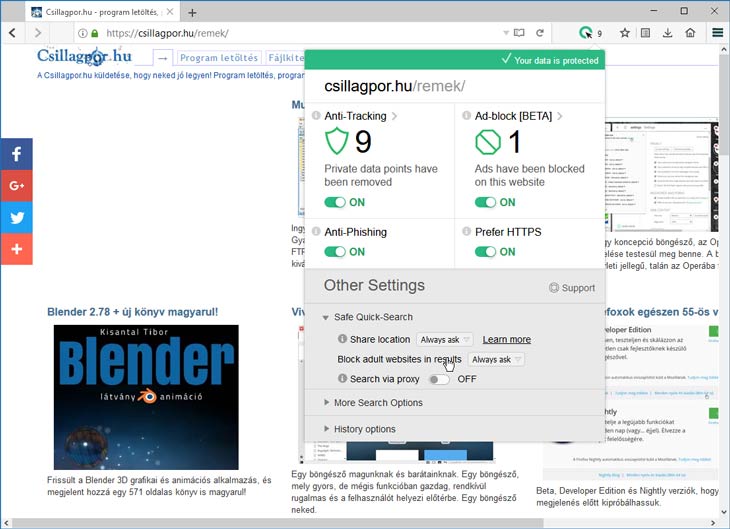Click the forward navigation arrow
The image size is (730, 529).
[38, 33]
